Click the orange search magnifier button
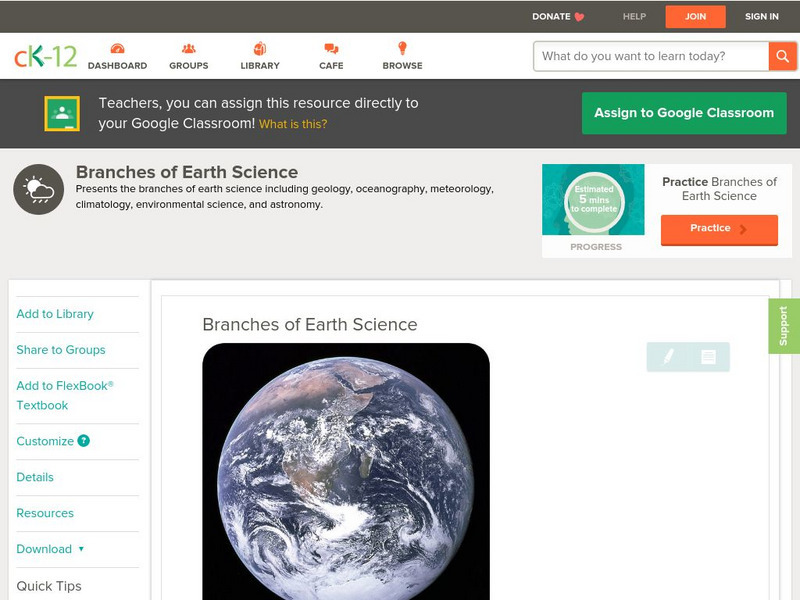Viewport: 800px width, 600px height. [782, 56]
